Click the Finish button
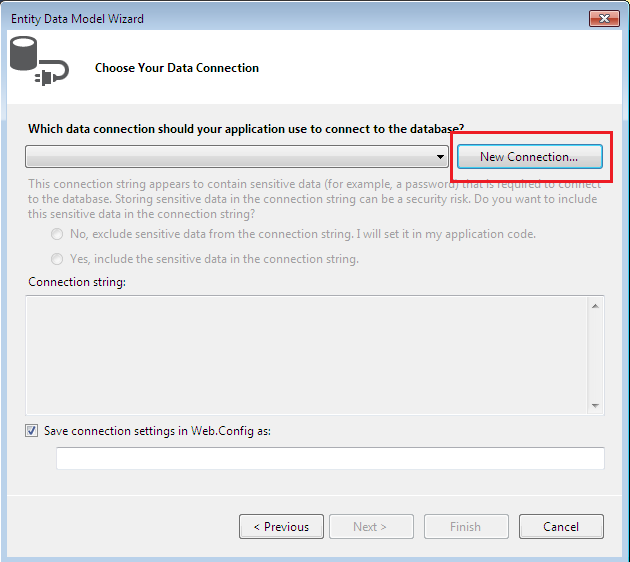630x562 pixels. (x=466, y=527)
